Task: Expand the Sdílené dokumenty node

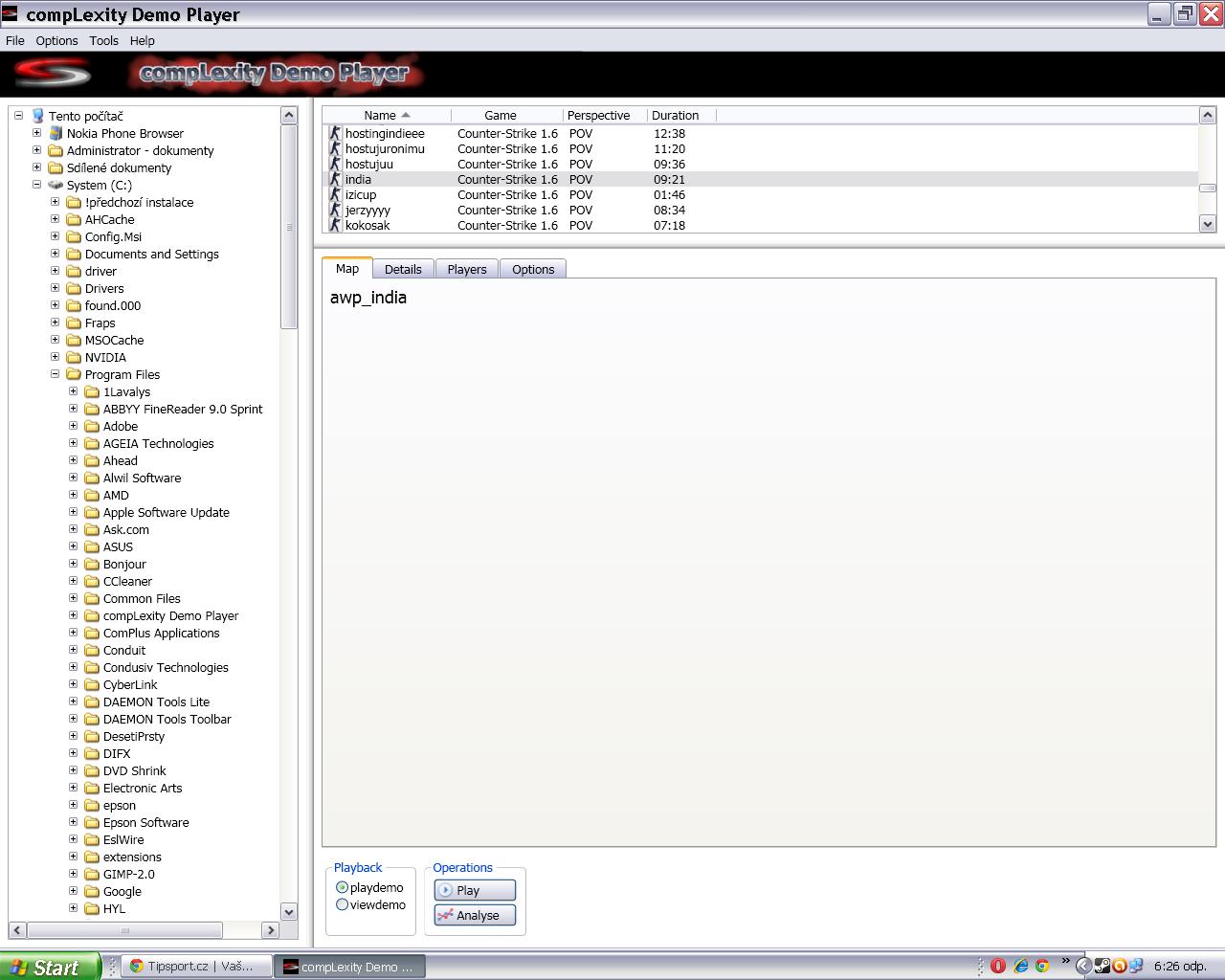Action: 36,167
